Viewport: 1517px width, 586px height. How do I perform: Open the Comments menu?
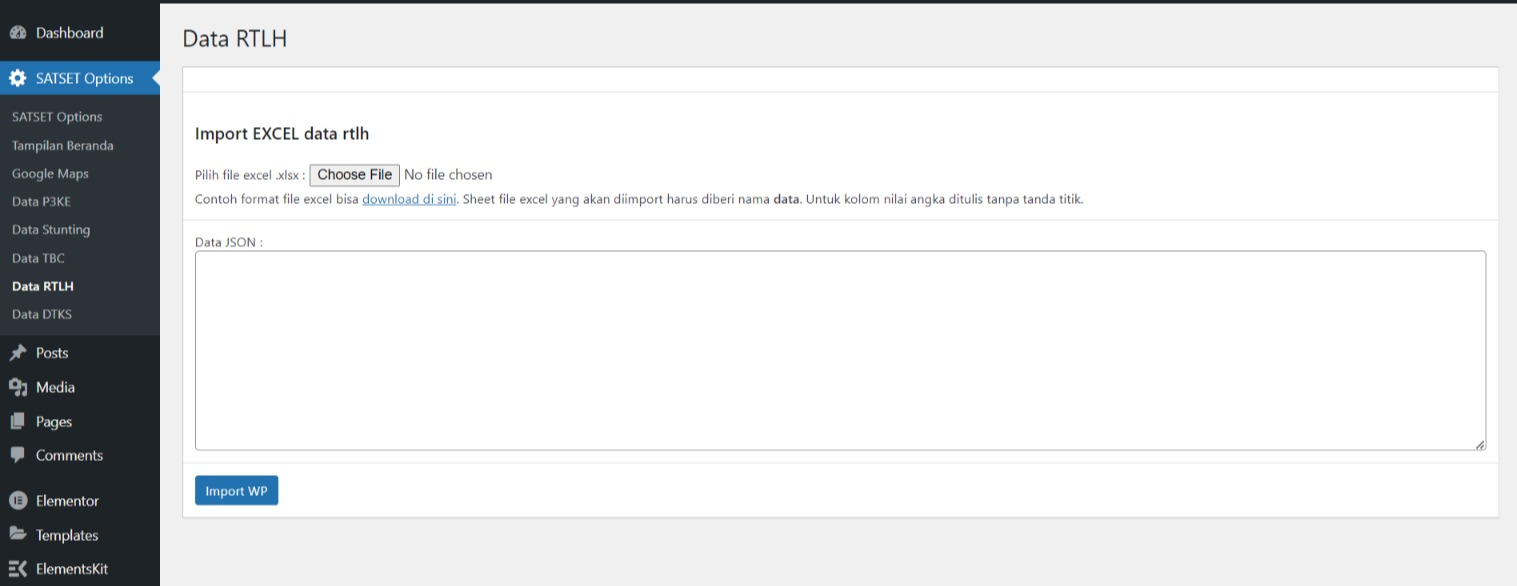(80, 455)
